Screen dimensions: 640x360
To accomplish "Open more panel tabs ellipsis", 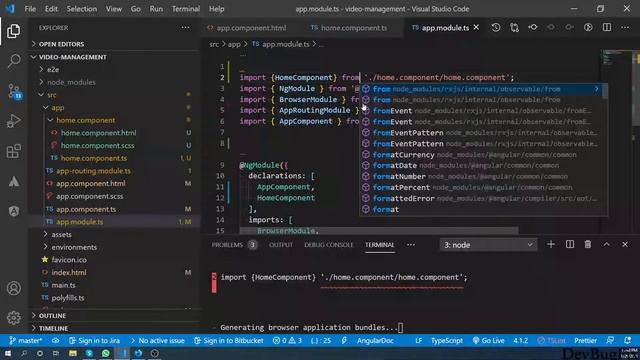I will click(411, 245).
